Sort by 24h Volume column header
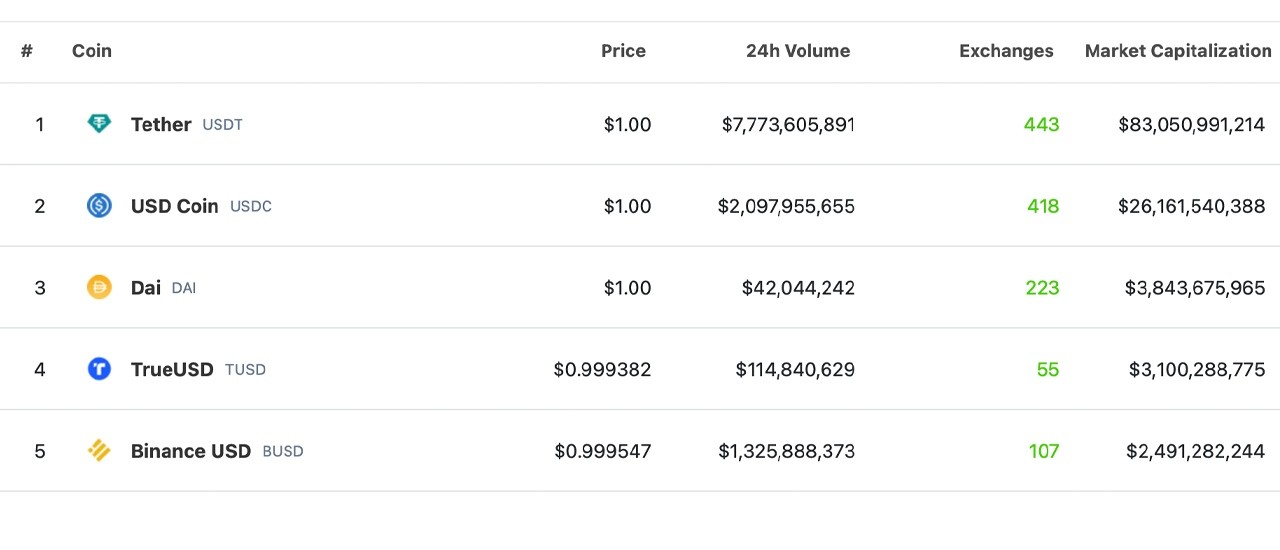Viewport: 1280px width, 550px height. click(798, 51)
